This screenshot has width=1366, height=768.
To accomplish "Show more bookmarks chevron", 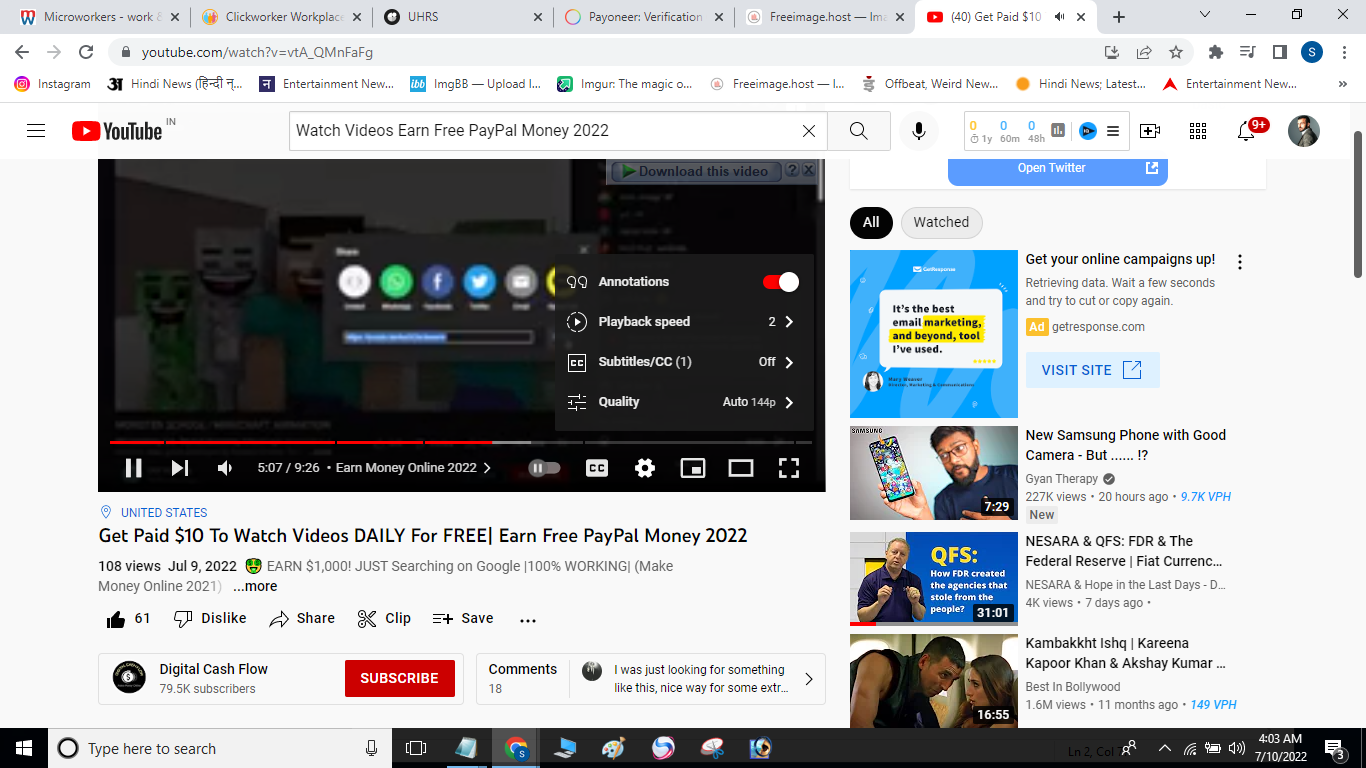I will click(1342, 84).
